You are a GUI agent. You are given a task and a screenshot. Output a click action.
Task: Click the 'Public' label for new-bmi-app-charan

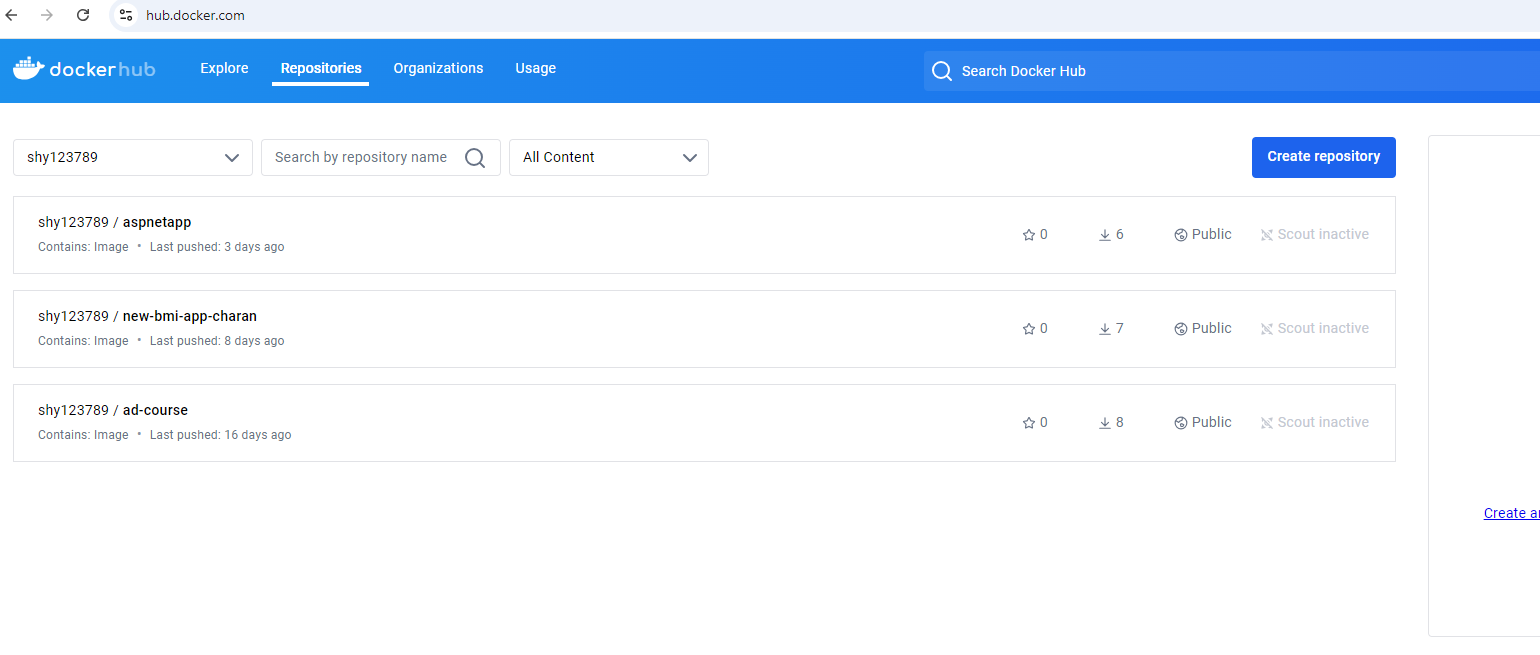[1212, 328]
